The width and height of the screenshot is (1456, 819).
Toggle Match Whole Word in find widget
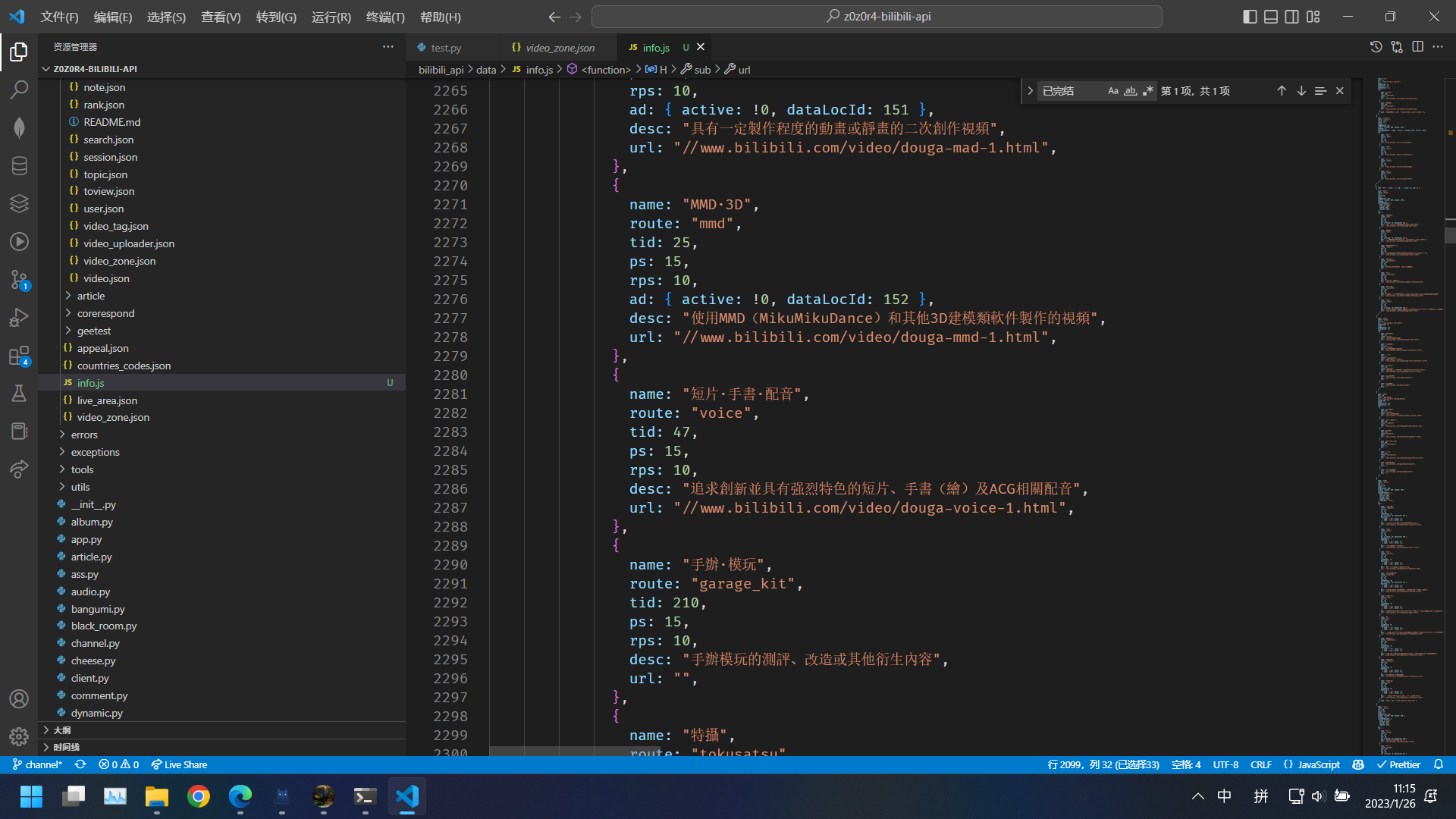pos(1131,90)
